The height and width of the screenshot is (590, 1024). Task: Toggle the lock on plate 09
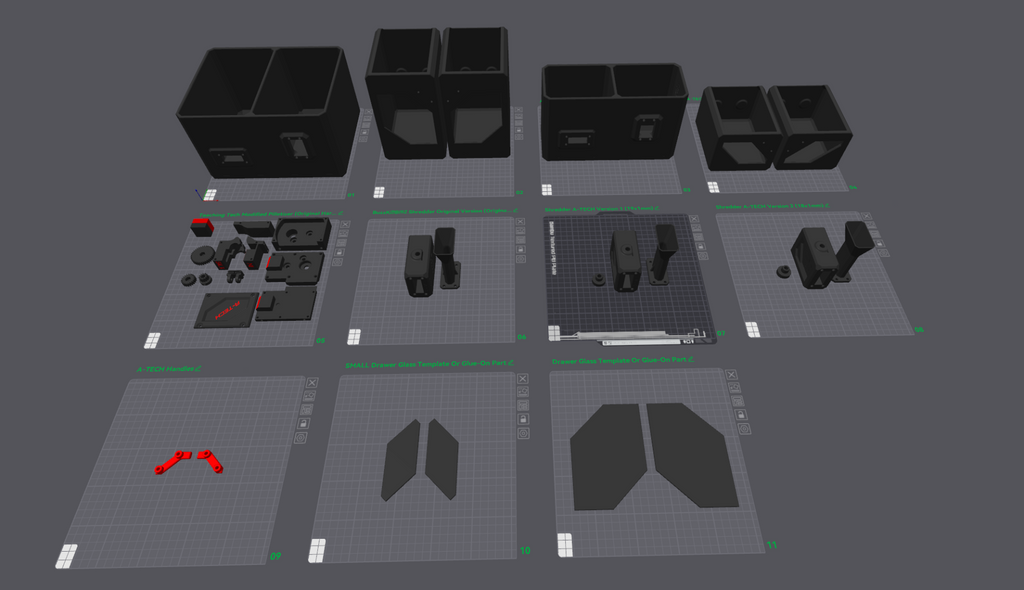point(303,423)
